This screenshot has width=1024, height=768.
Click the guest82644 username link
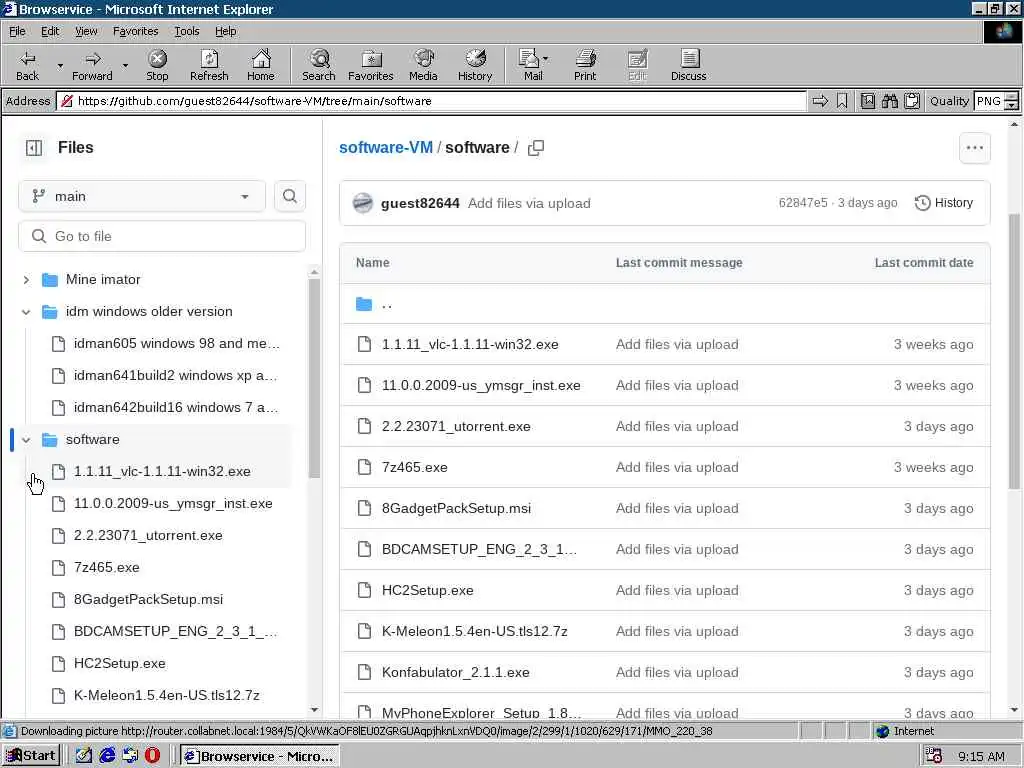click(420, 203)
